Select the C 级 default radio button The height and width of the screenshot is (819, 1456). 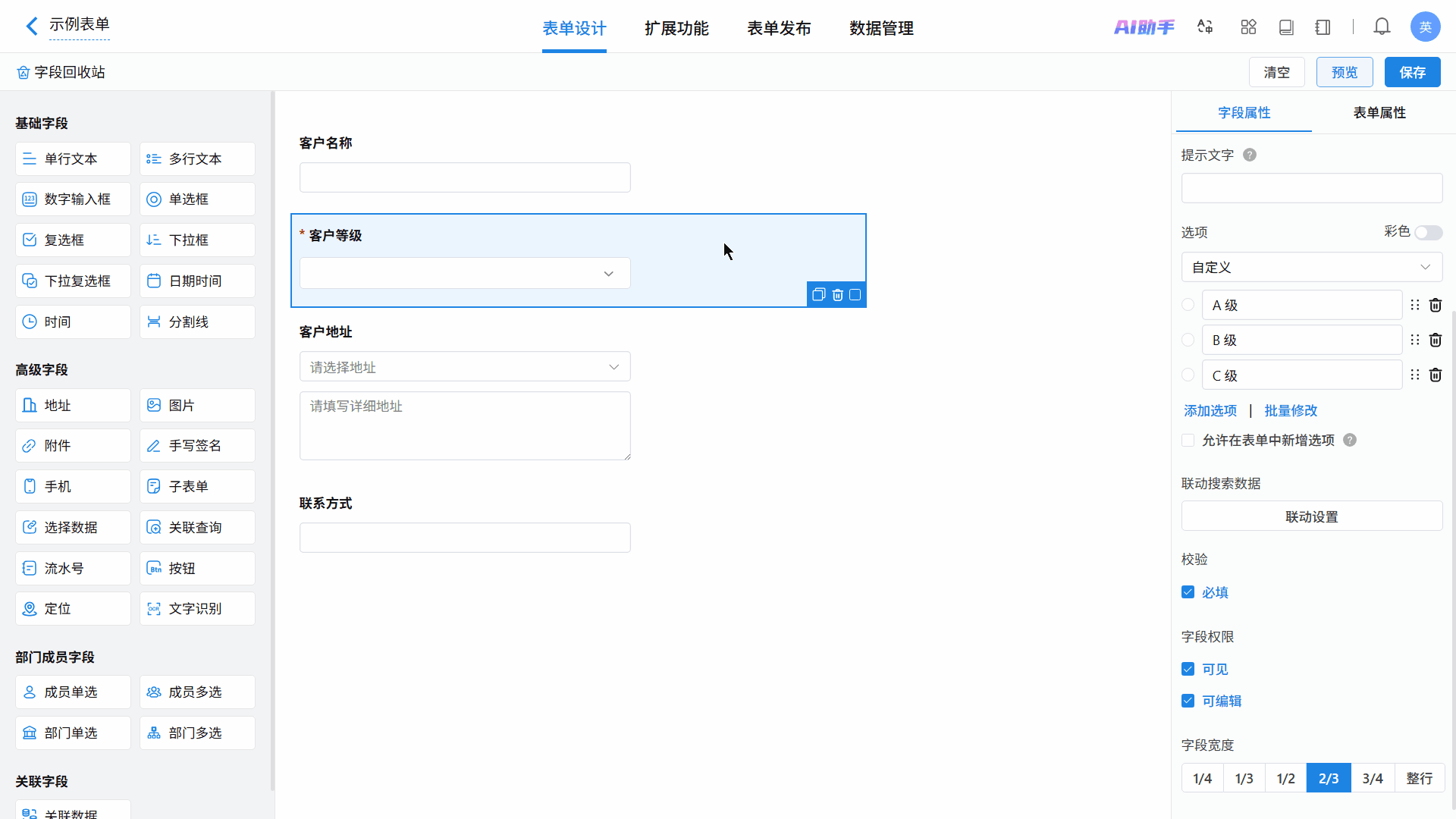click(1188, 375)
